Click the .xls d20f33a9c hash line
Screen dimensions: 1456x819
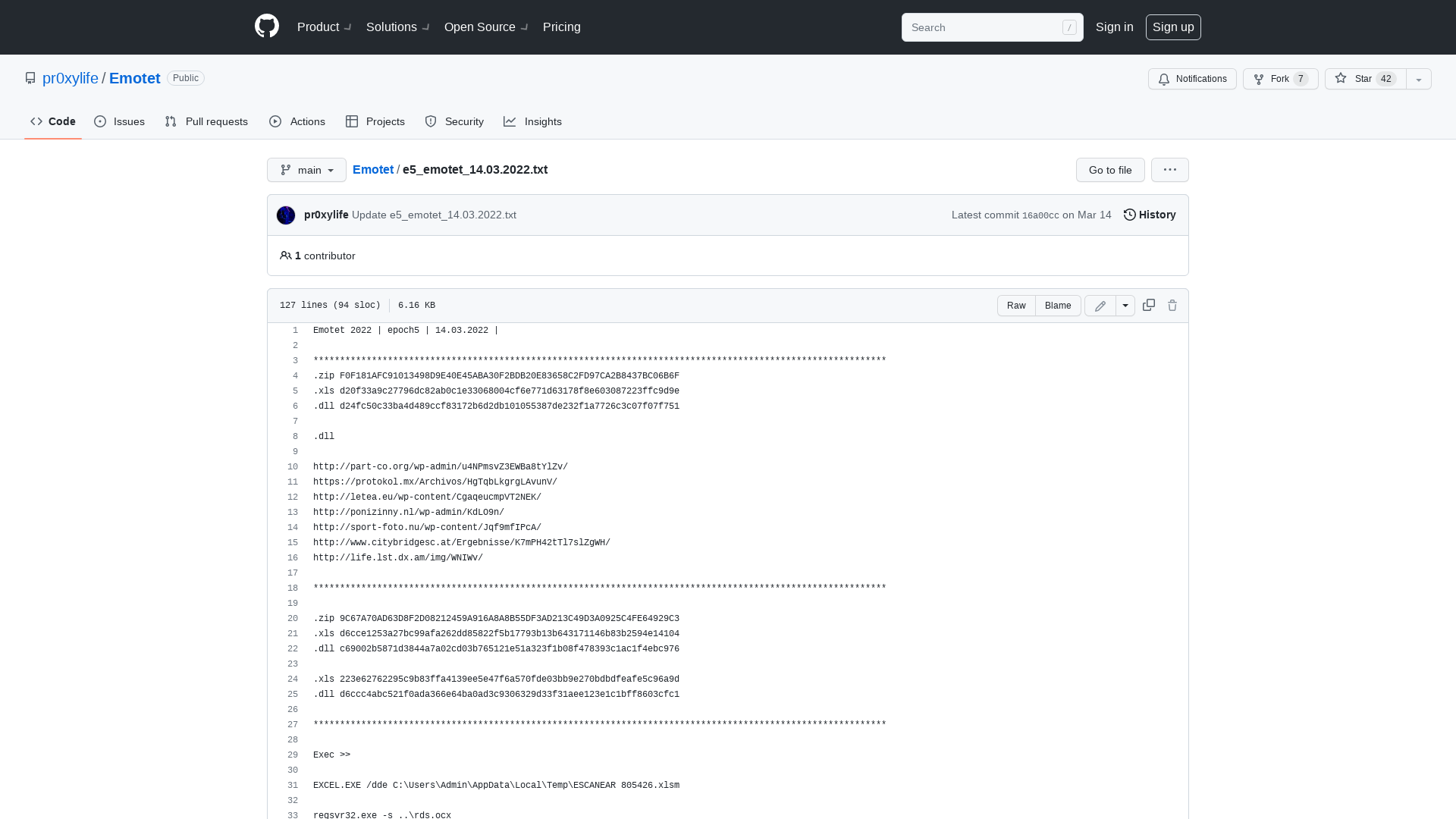[x=496, y=391]
